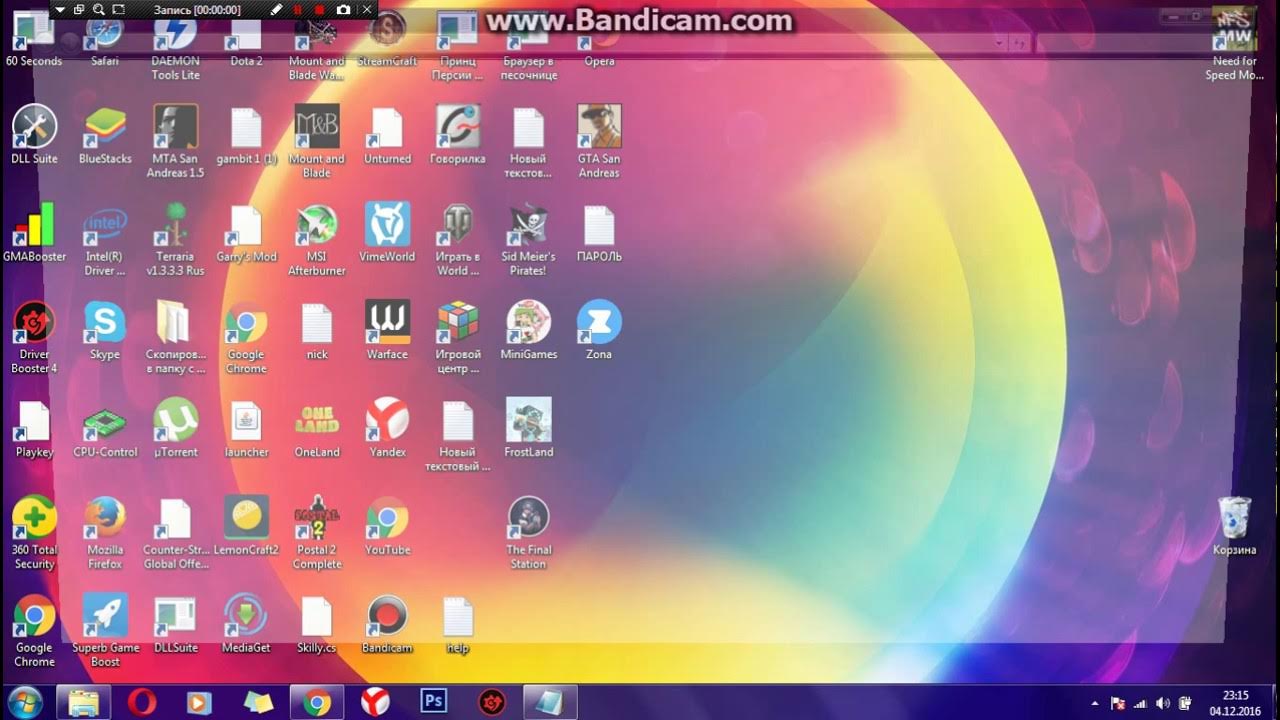Take a screenshot with the Bandicam camera icon
The height and width of the screenshot is (720, 1280).
point(344,10)
